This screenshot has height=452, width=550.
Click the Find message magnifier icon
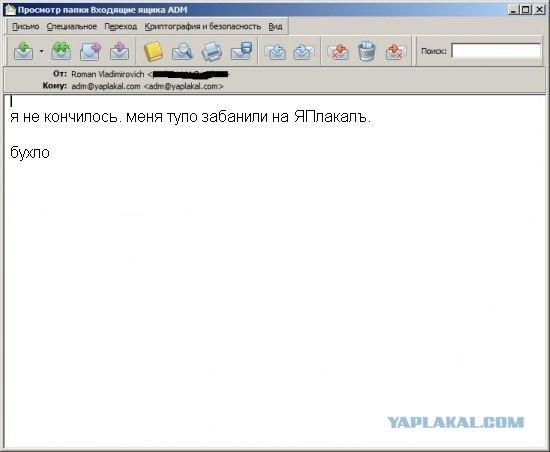[x=182, y=51]
